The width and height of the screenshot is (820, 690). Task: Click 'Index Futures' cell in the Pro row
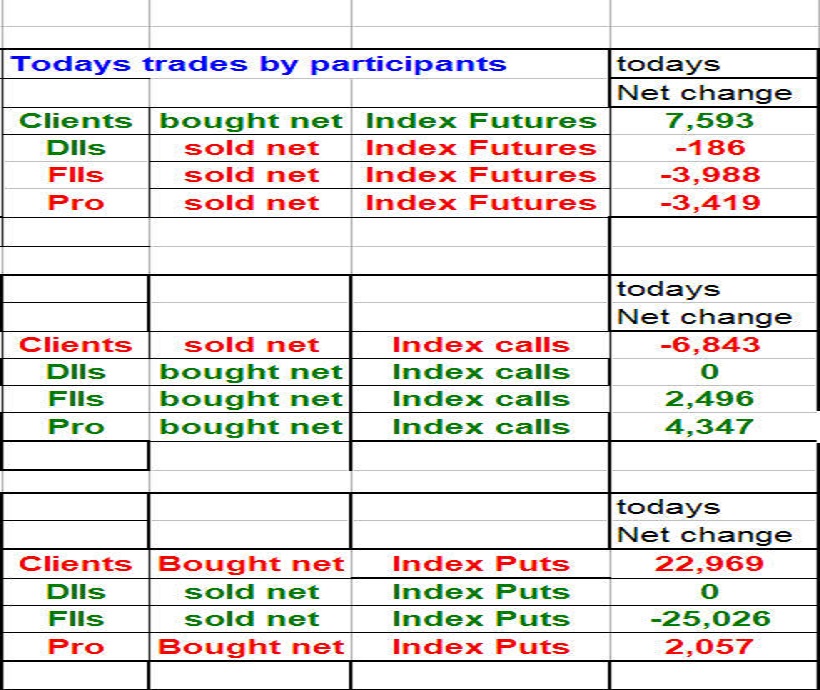point(480,203)
